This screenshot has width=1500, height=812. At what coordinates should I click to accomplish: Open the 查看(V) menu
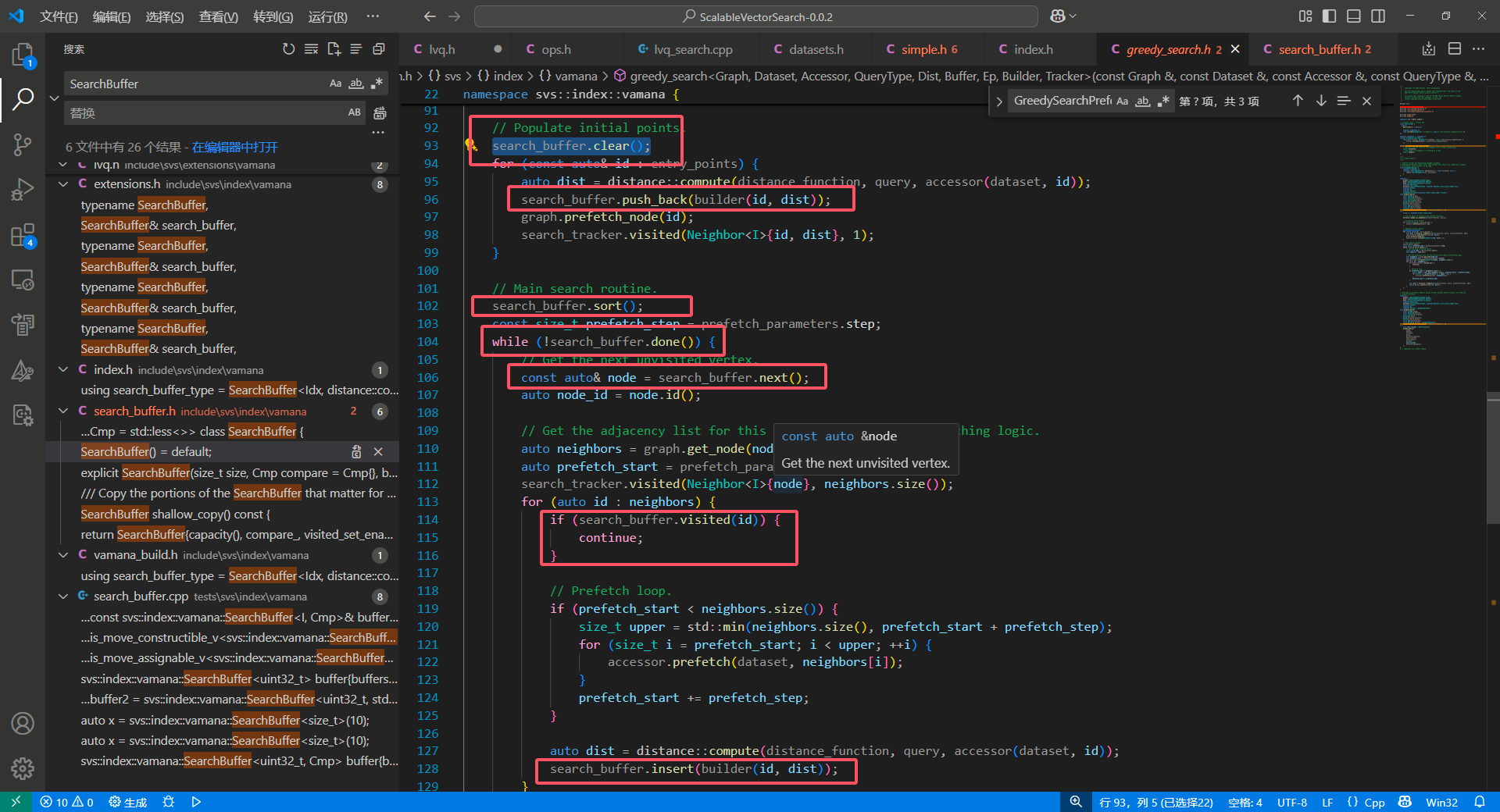[218, 16]
